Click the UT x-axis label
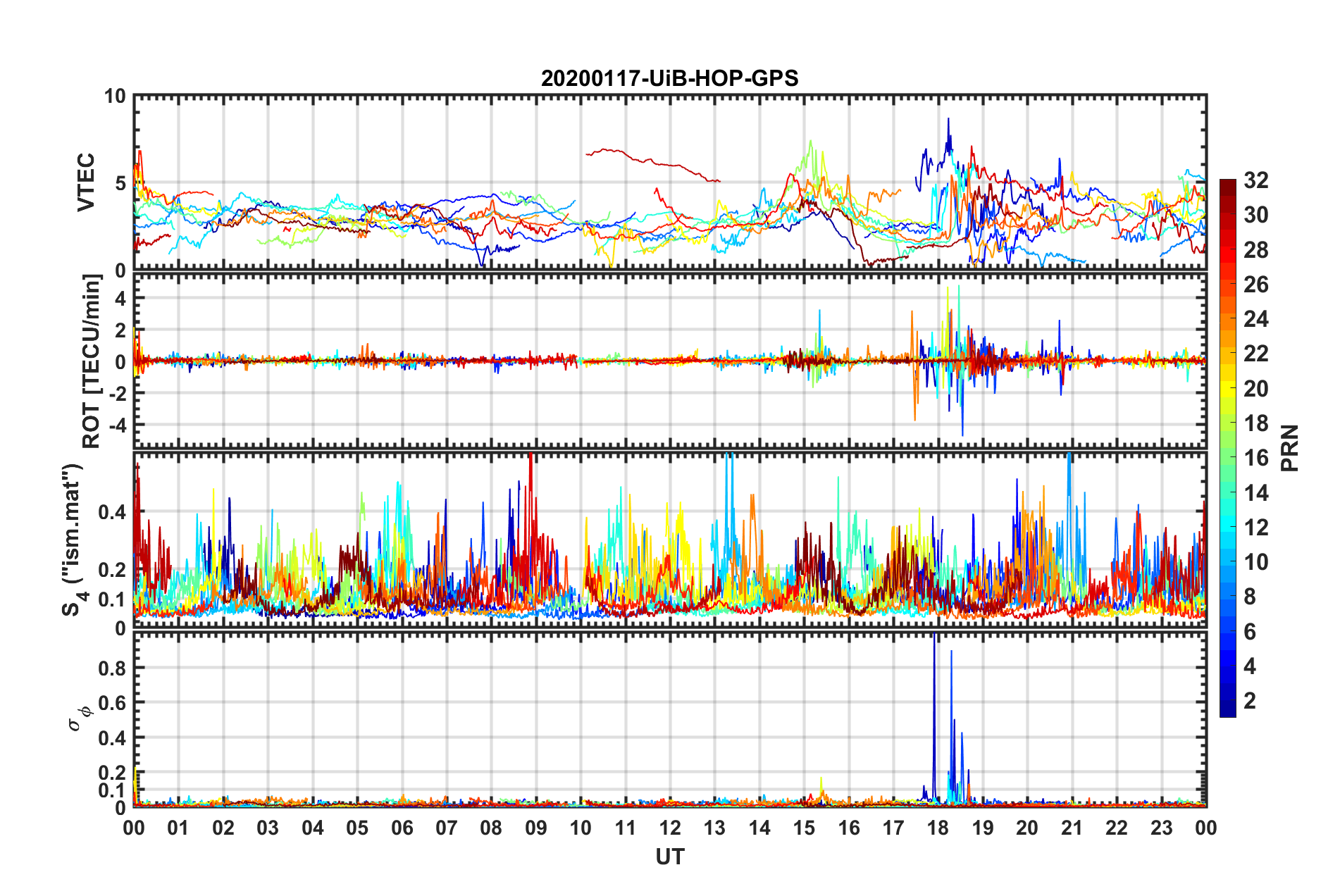This screenshot has width=1340, height=896. (x=669, y=857)
